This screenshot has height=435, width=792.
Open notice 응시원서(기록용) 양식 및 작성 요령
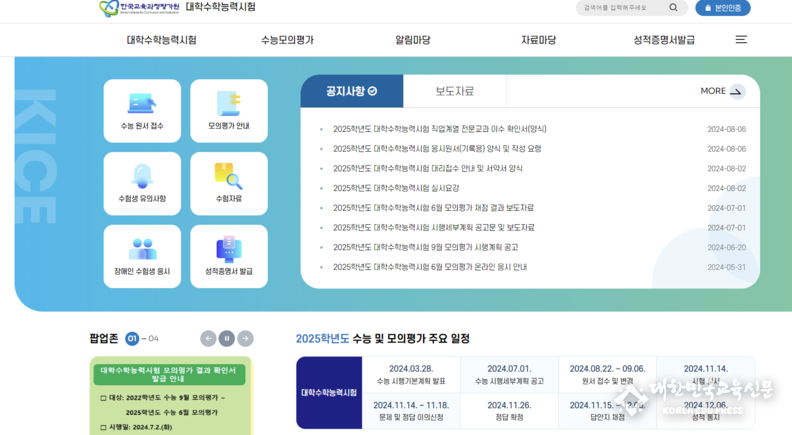click(x=437, y=149)
